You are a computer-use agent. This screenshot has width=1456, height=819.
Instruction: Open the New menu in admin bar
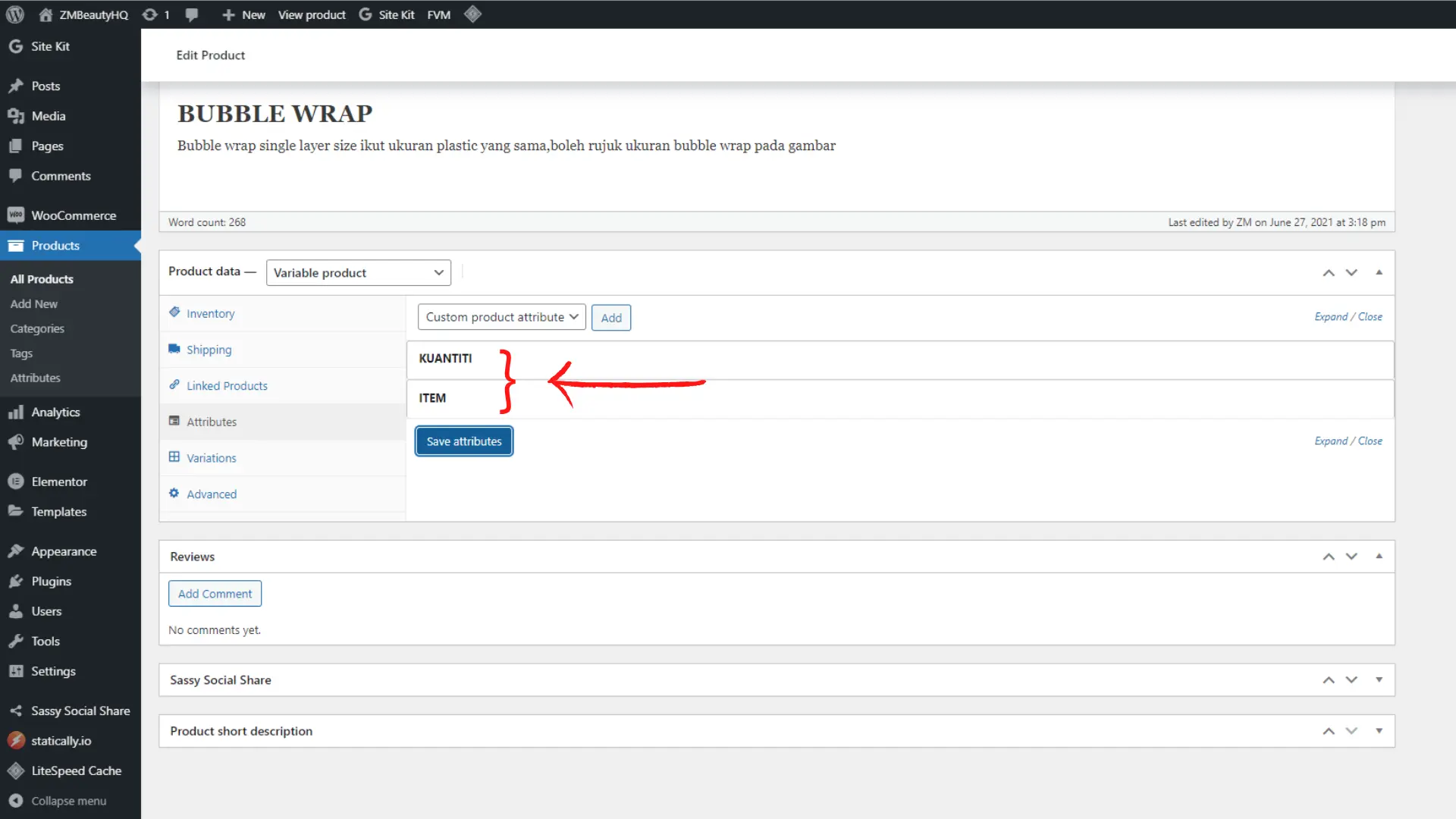[243, 14]
